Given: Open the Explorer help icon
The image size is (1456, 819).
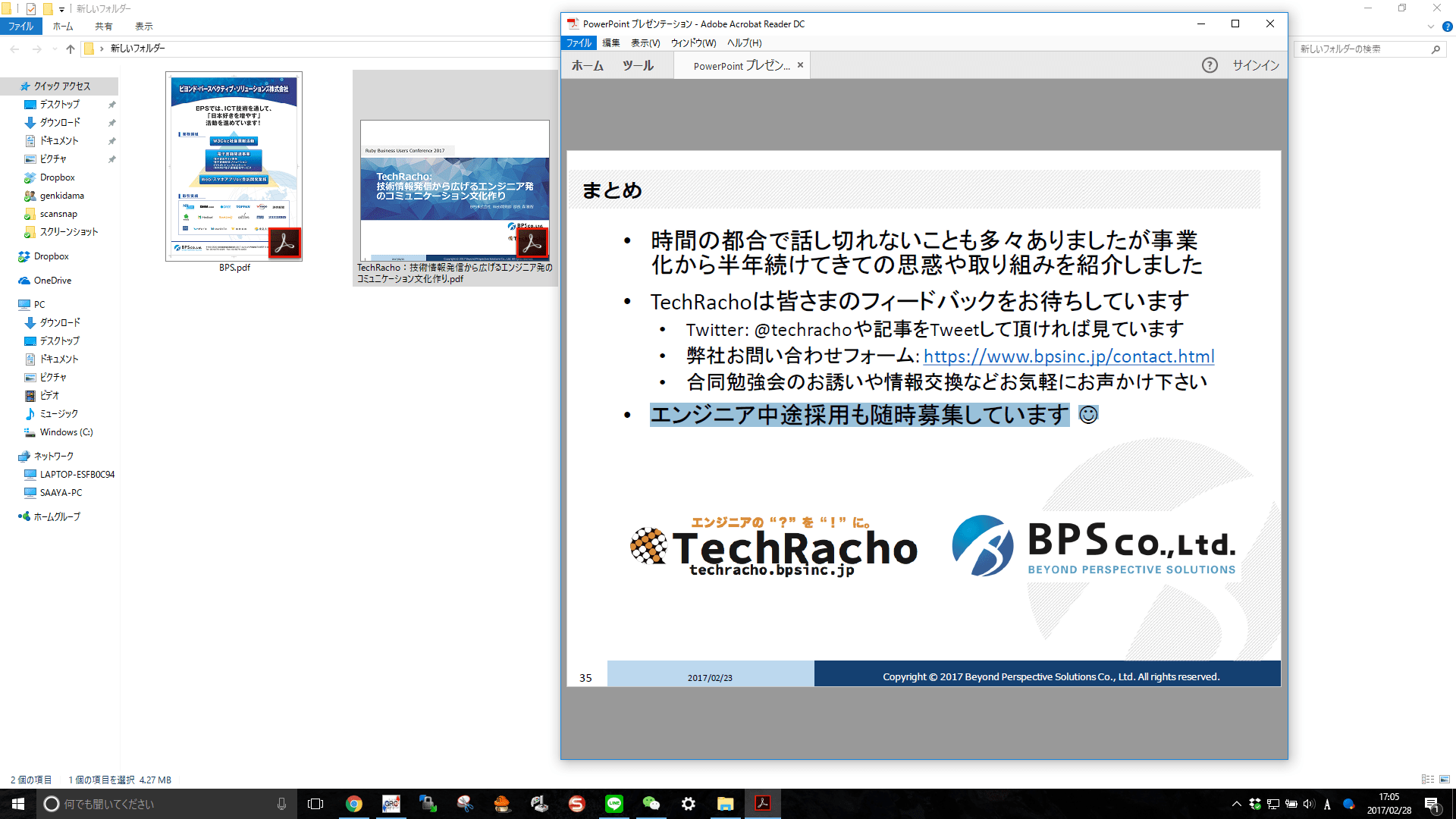Looking at the screenshot, I should pos(1447,27).
